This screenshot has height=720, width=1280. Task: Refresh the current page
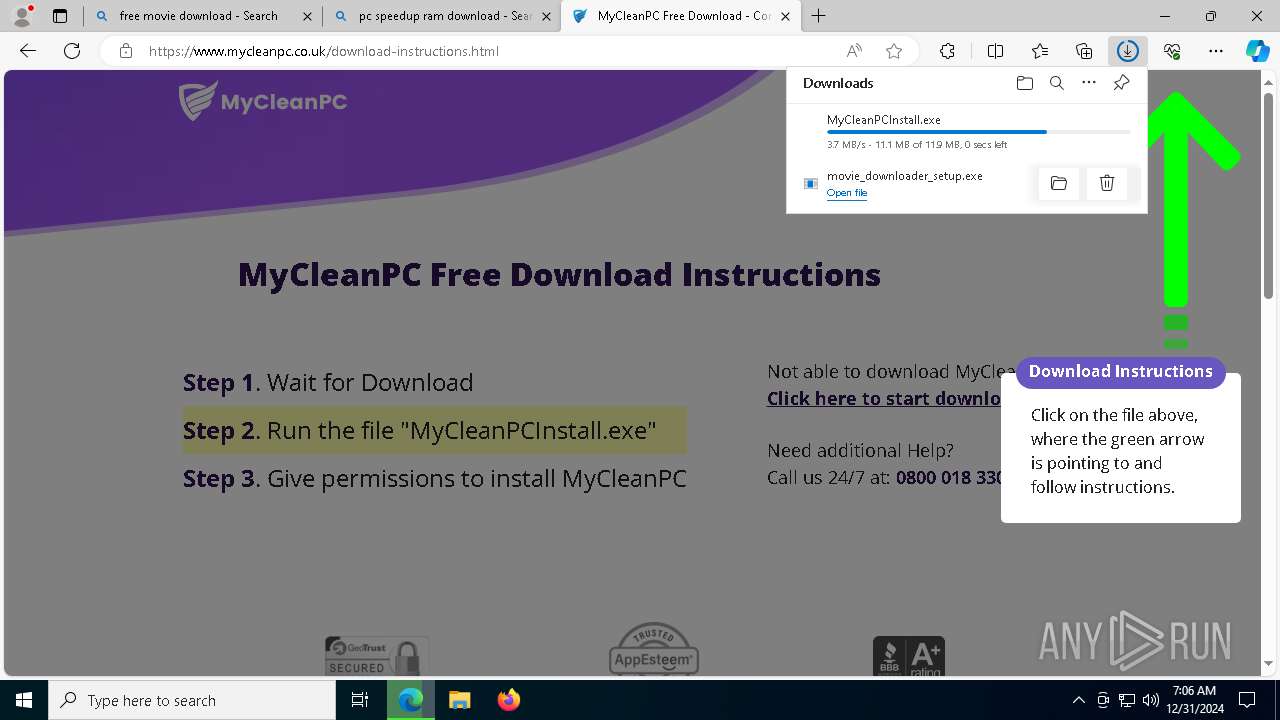(72, 51)
